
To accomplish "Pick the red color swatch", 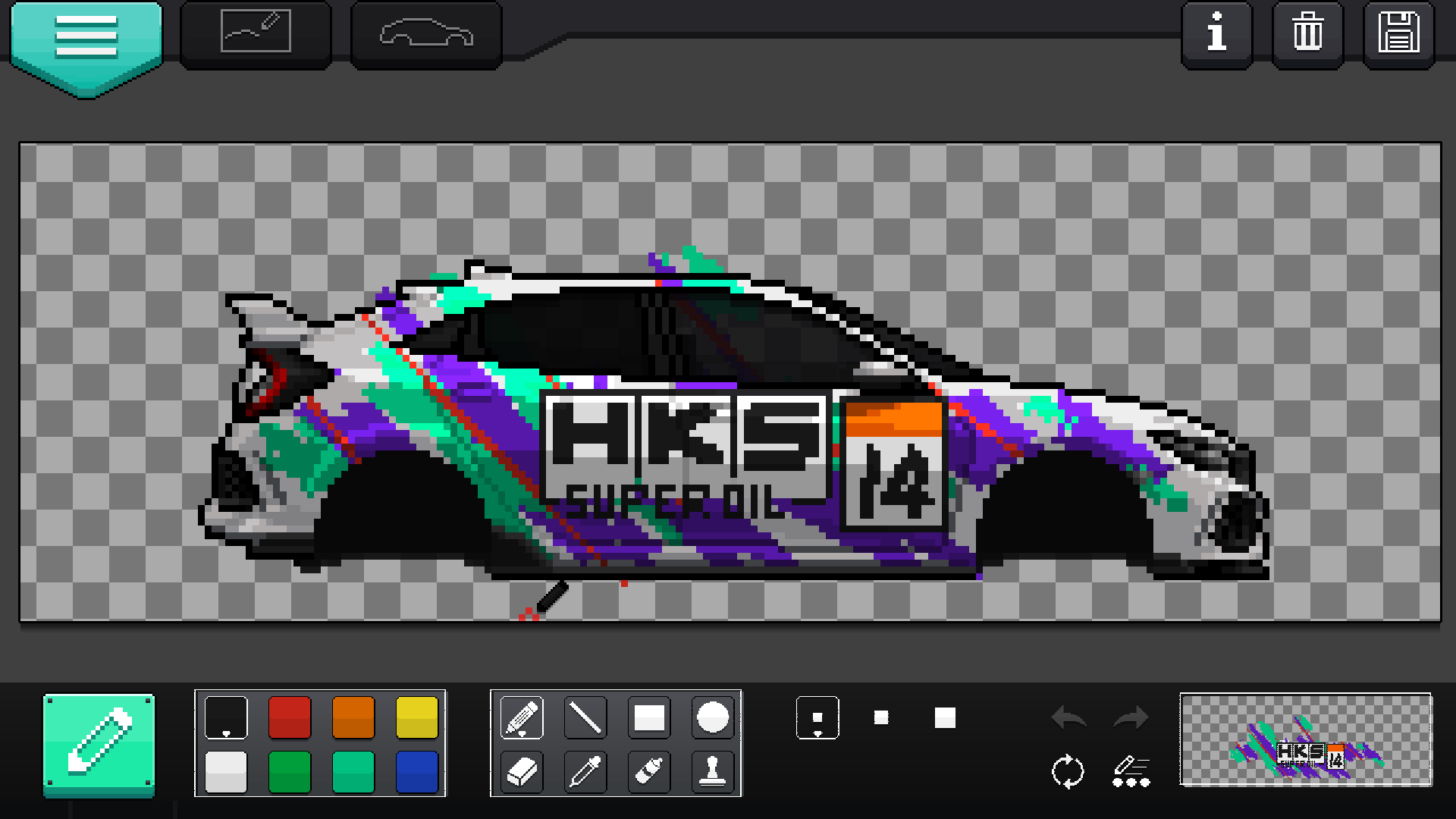I will click(x=290, y=717).
